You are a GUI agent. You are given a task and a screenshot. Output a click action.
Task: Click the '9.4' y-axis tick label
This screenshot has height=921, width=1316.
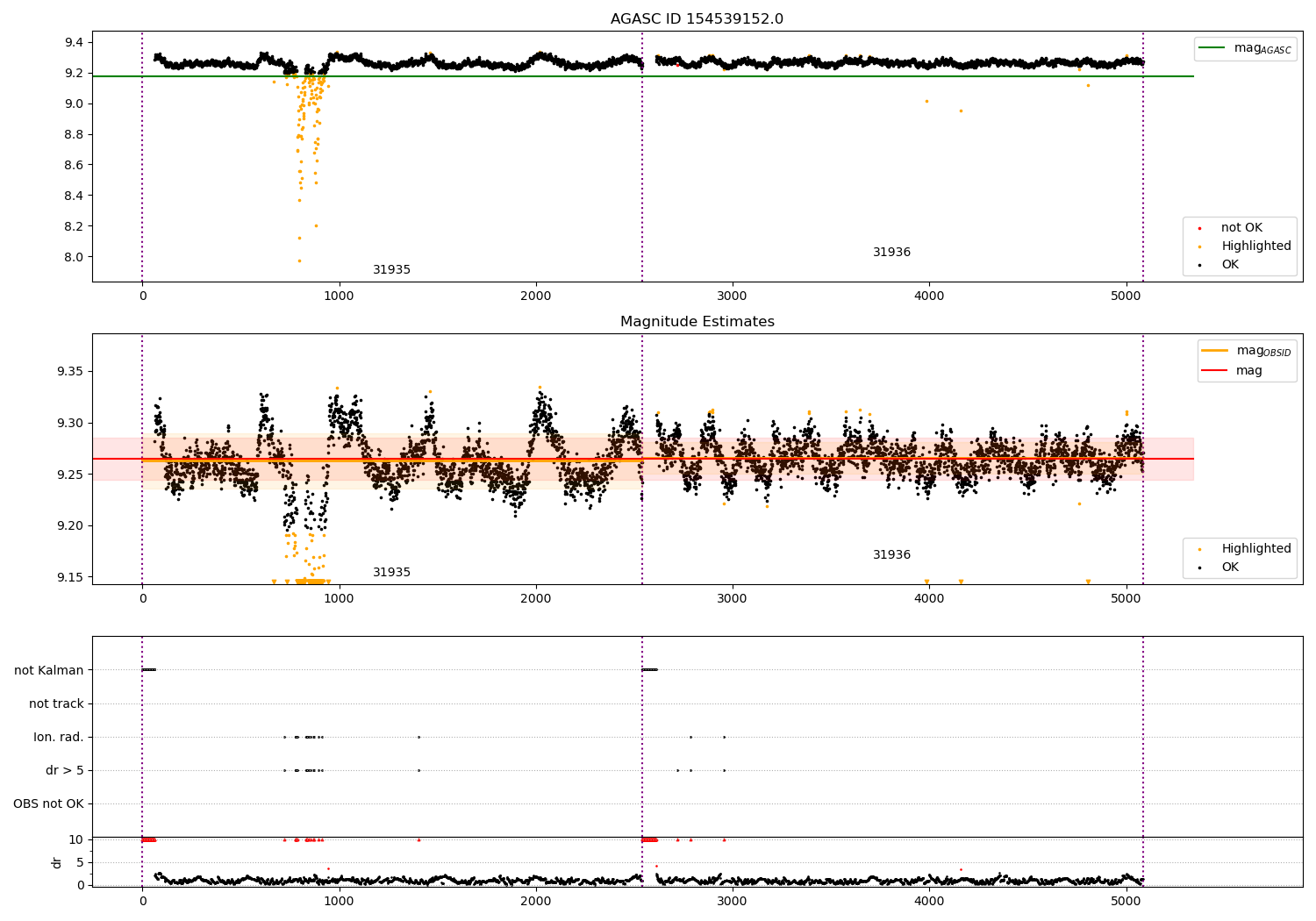point(74,42)
